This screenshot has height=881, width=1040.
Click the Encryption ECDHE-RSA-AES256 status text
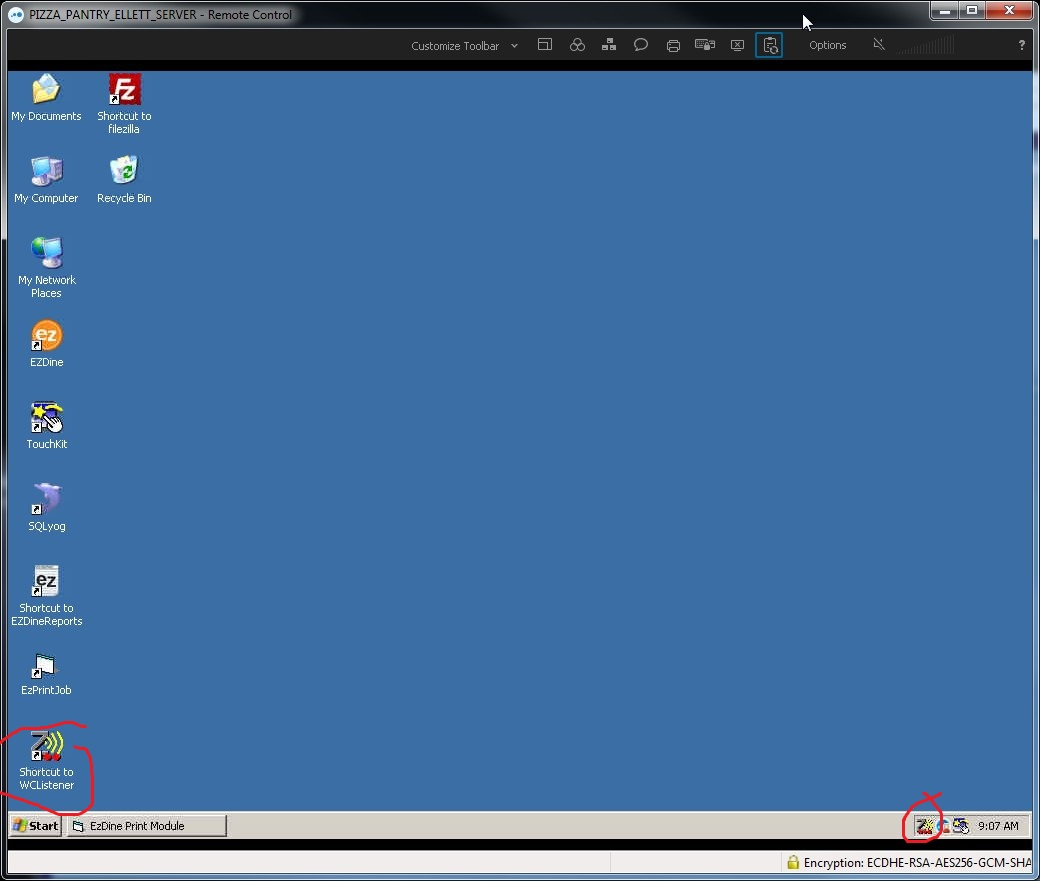pyautogui.click(x=917, y=862)
